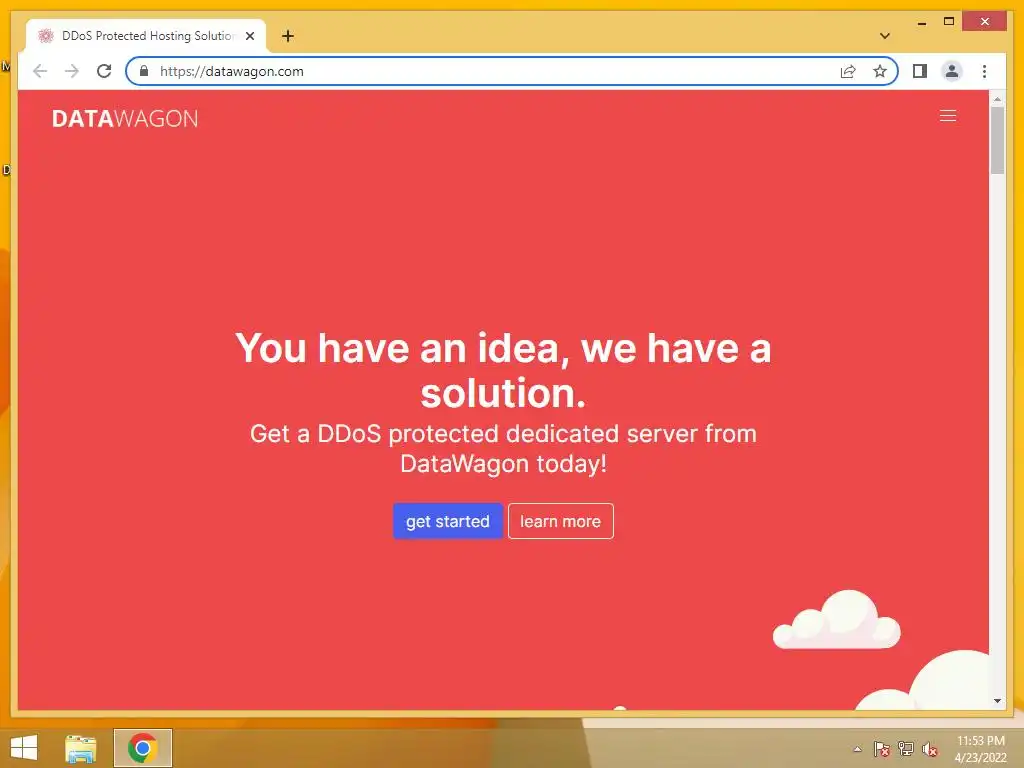Minimize the Chrome window
1024x768 pixels.
pyautogui.click(x=921, y=22)
